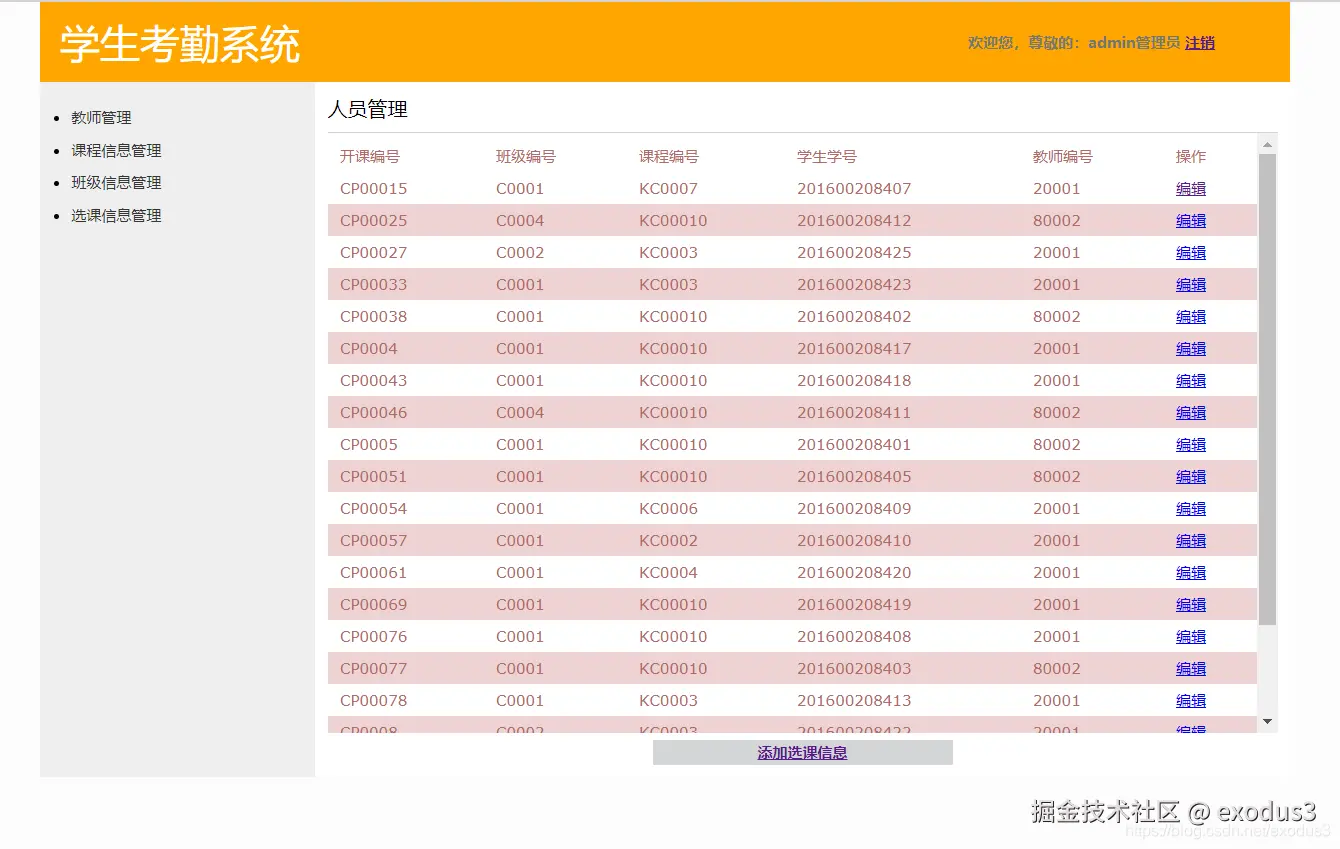Click course code KC0002
The height and width of the screenshot is (849, 1340).
click(x=669, y=541)
